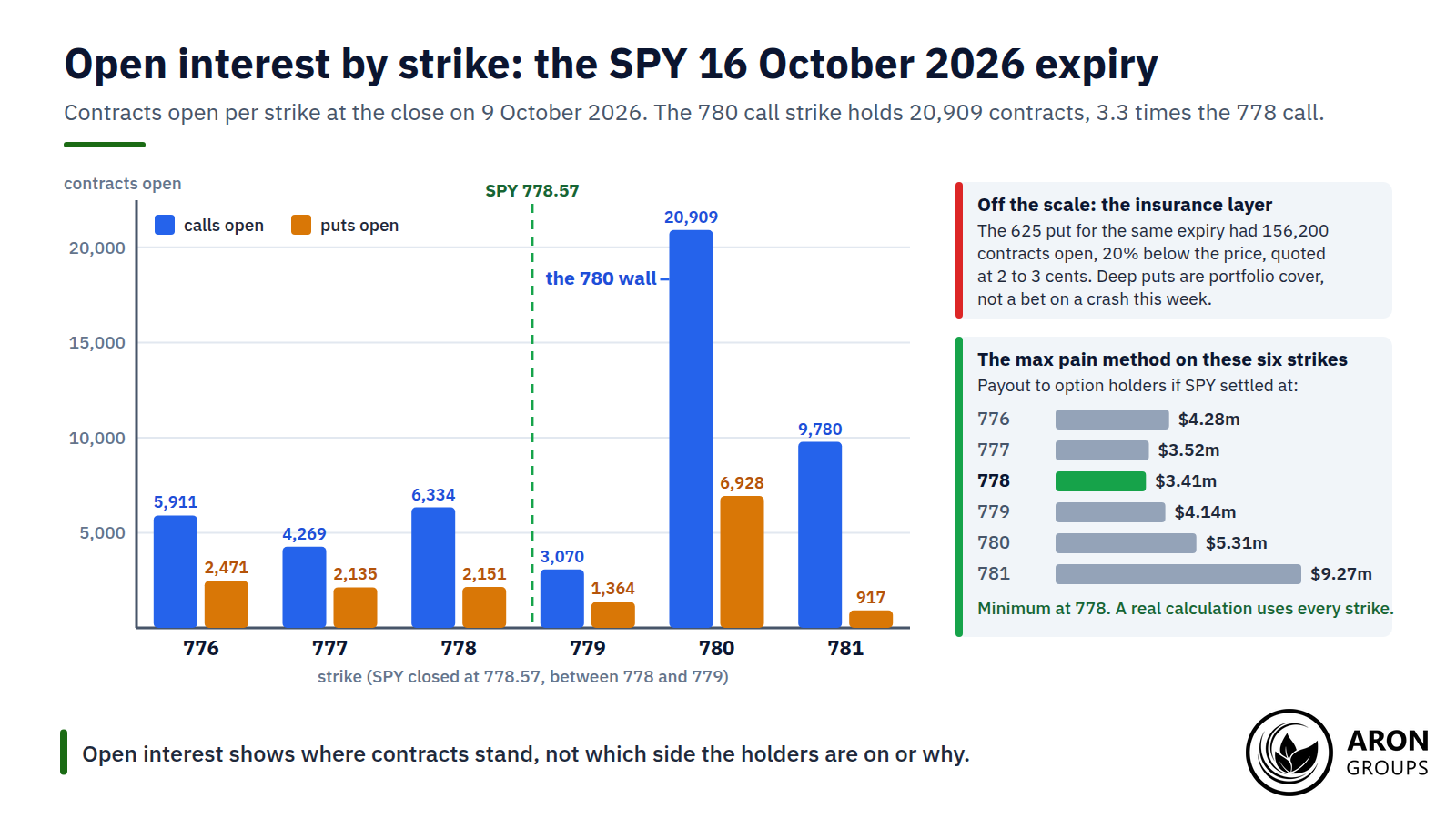
Task: Click the 779 calls bar labeled 3,070
Action: (562, 599)
